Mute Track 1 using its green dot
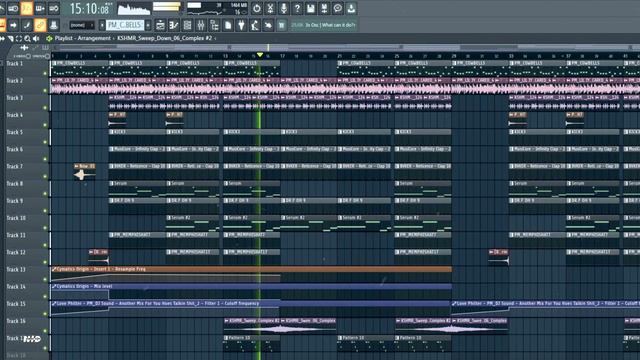Screen dimensions: 640x360 point(45,73)
